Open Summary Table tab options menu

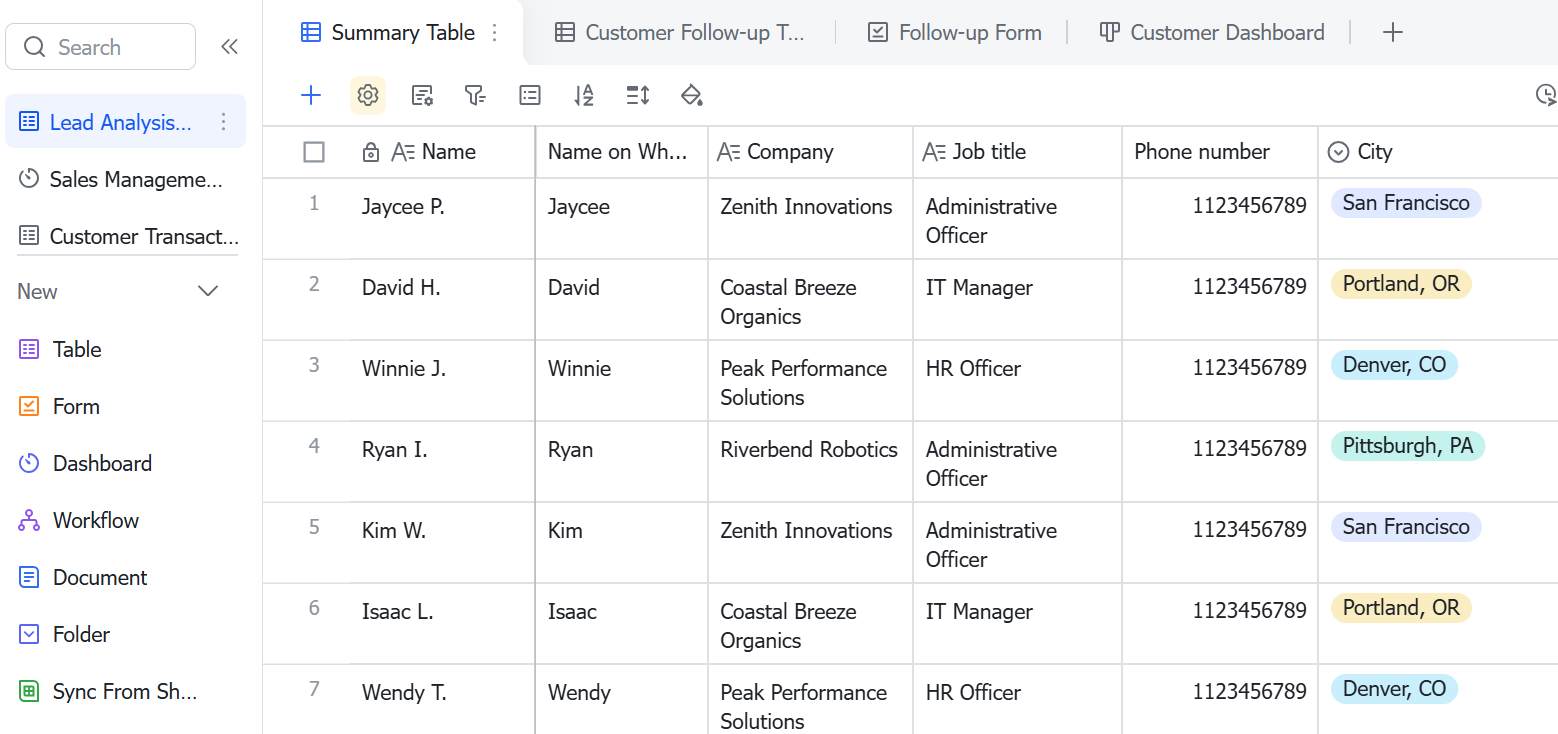click(494, 33)
